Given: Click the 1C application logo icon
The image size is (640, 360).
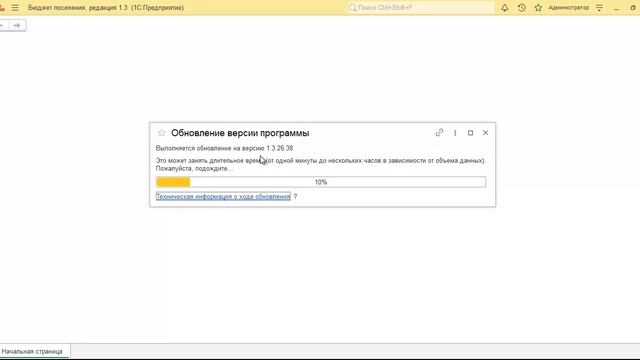Looking at the screenshot, I should click(2, 8).
